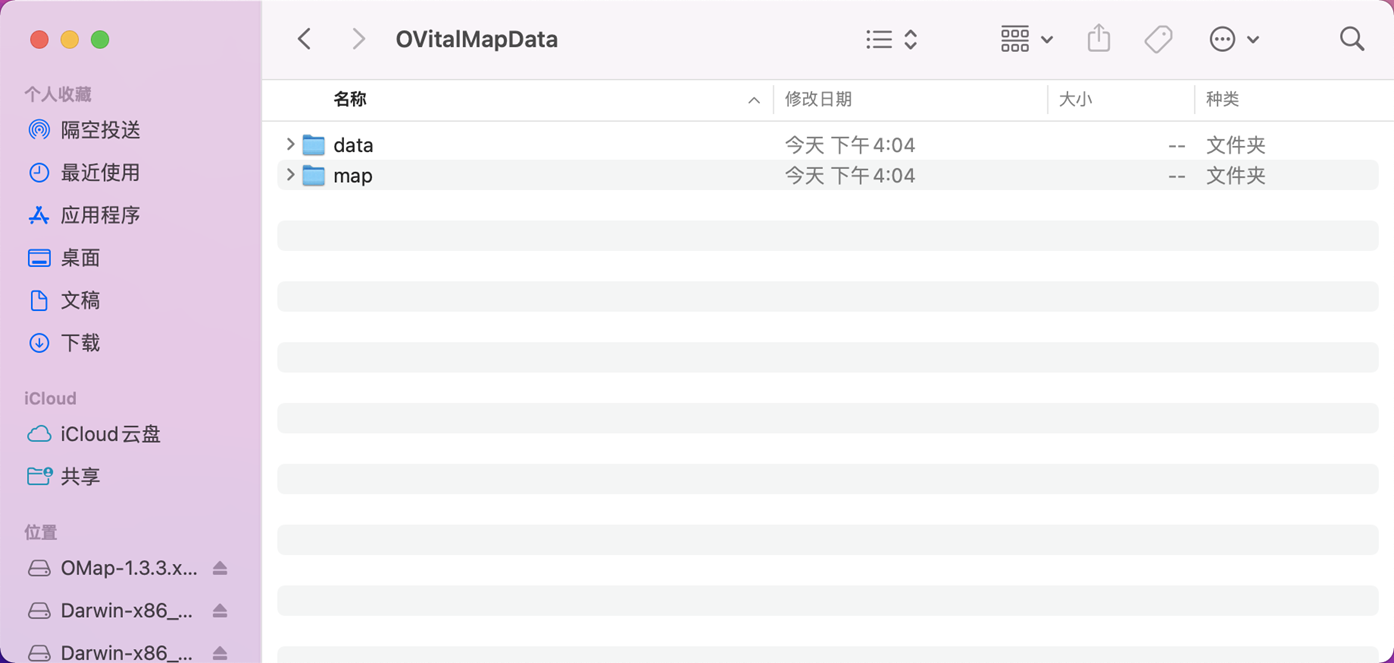Open the Search magnifier icon
Screen dimensions: 1394x663
click(1351, 39)
